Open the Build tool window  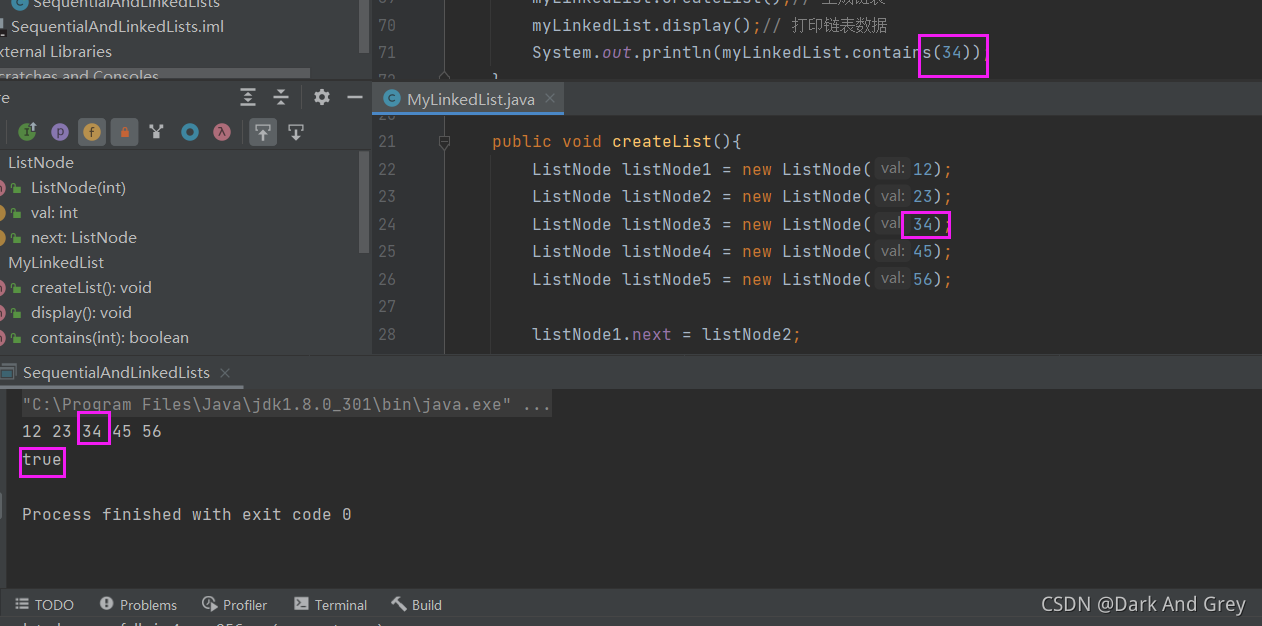[416, 604]
